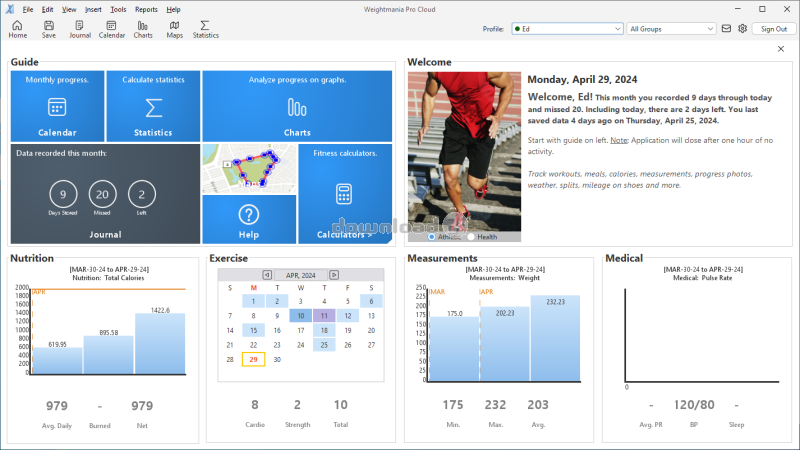Click the 175.0 weight bar
The image size is (800, 450).
454,348
